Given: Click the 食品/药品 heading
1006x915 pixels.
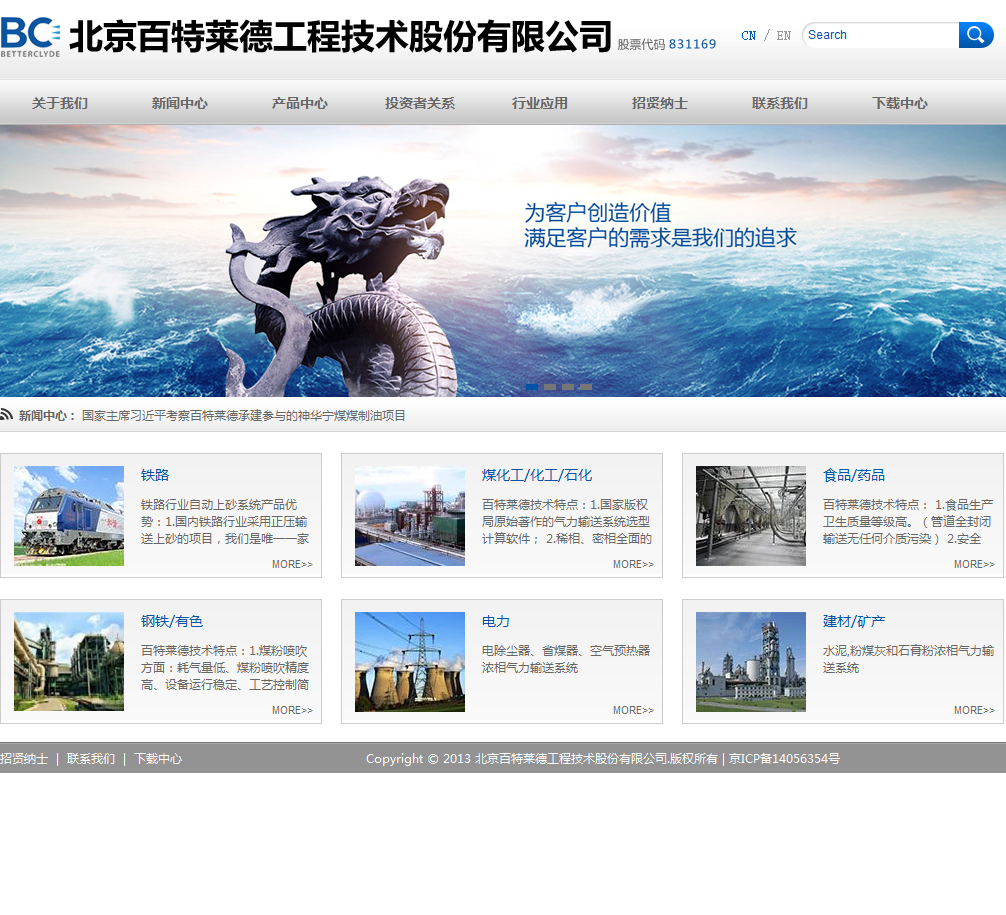Looking at the screenshot, I should pos(854,475).
